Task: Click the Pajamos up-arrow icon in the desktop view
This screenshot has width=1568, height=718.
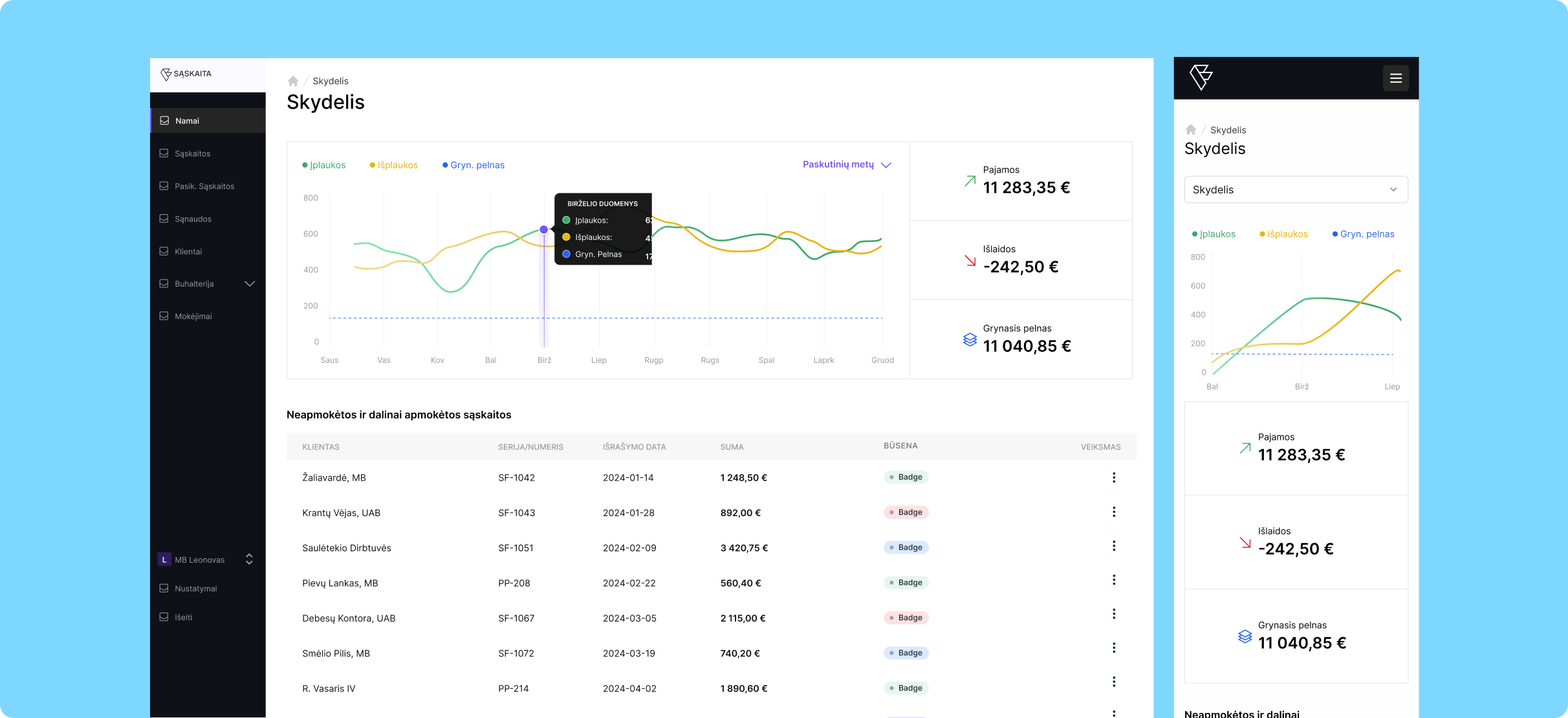Action: point(970,181)
